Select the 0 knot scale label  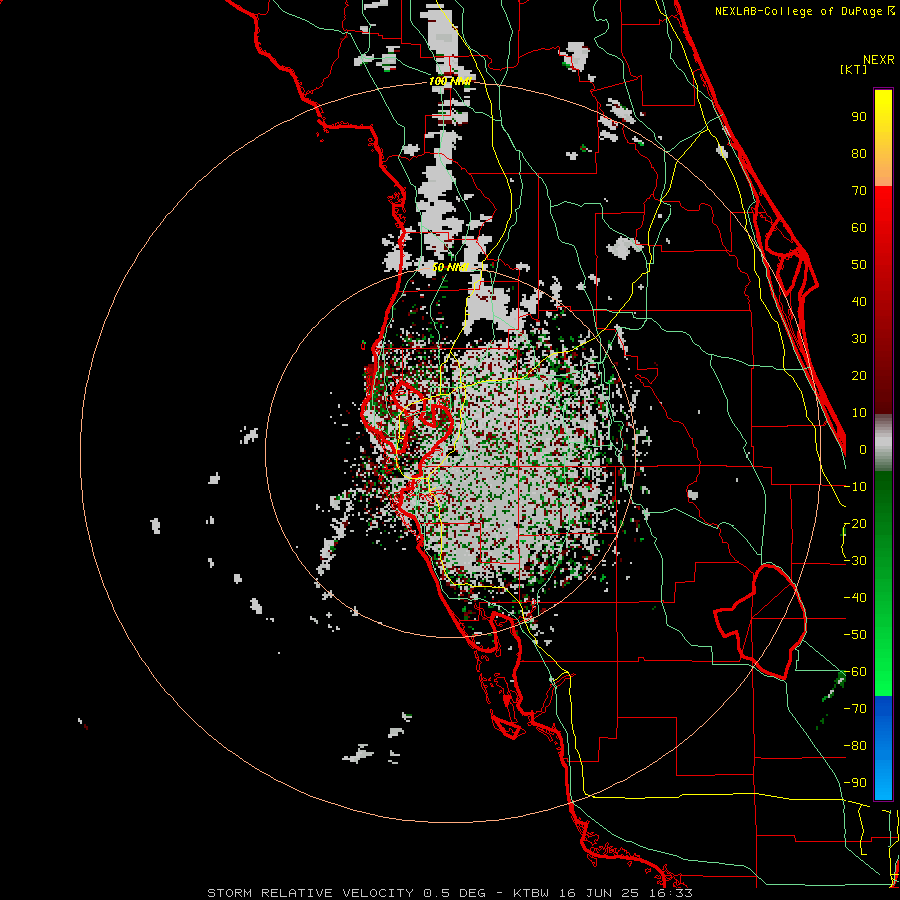(x=863, y=450)
